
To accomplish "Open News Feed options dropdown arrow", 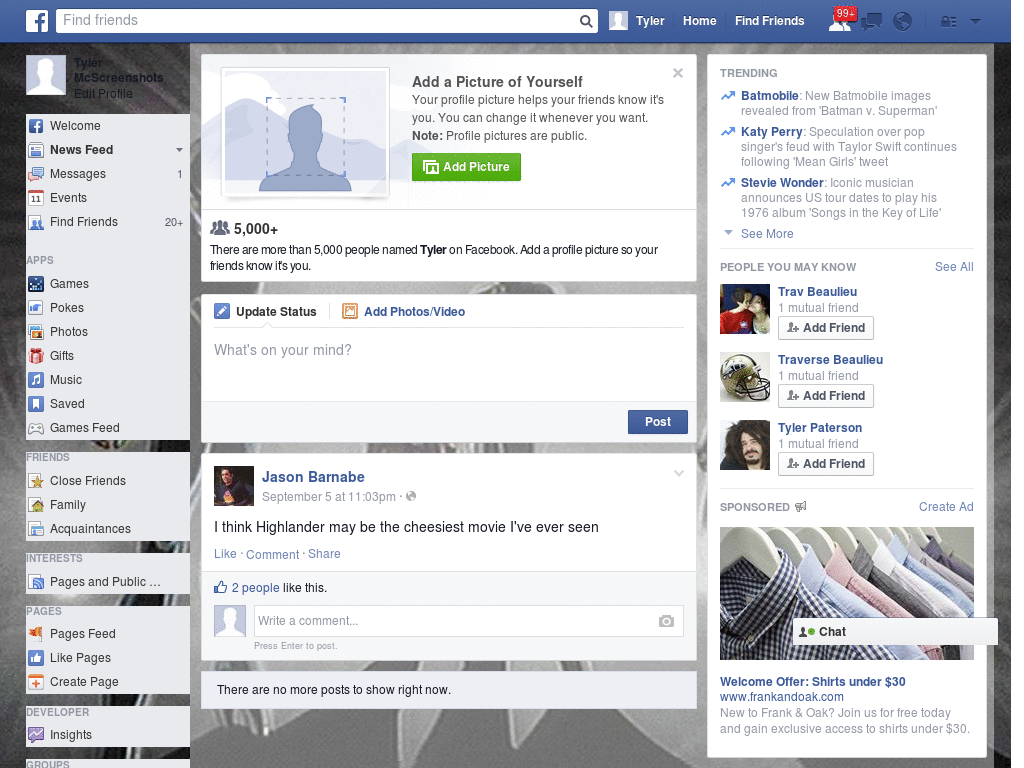I will point(179,150).
